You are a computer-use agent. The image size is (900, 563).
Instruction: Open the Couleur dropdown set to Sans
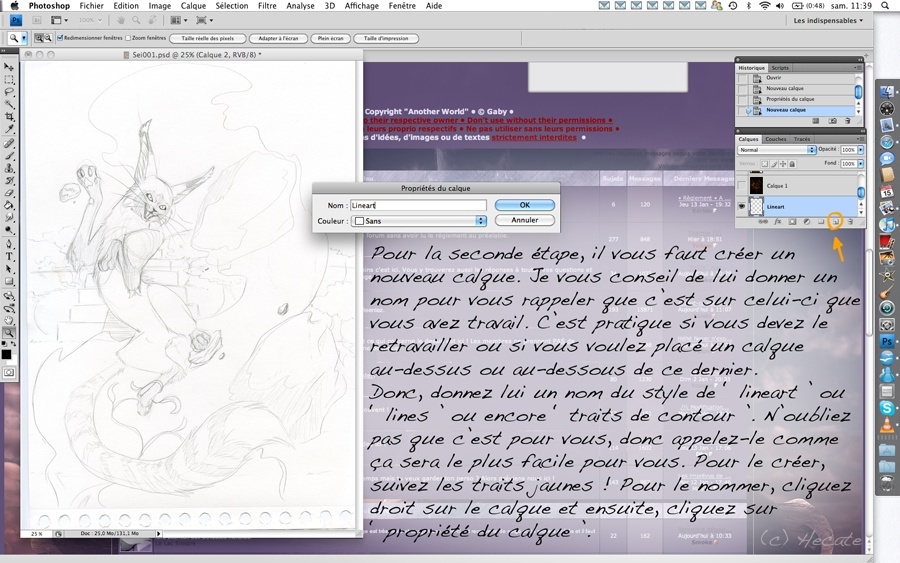coord(418,221)
